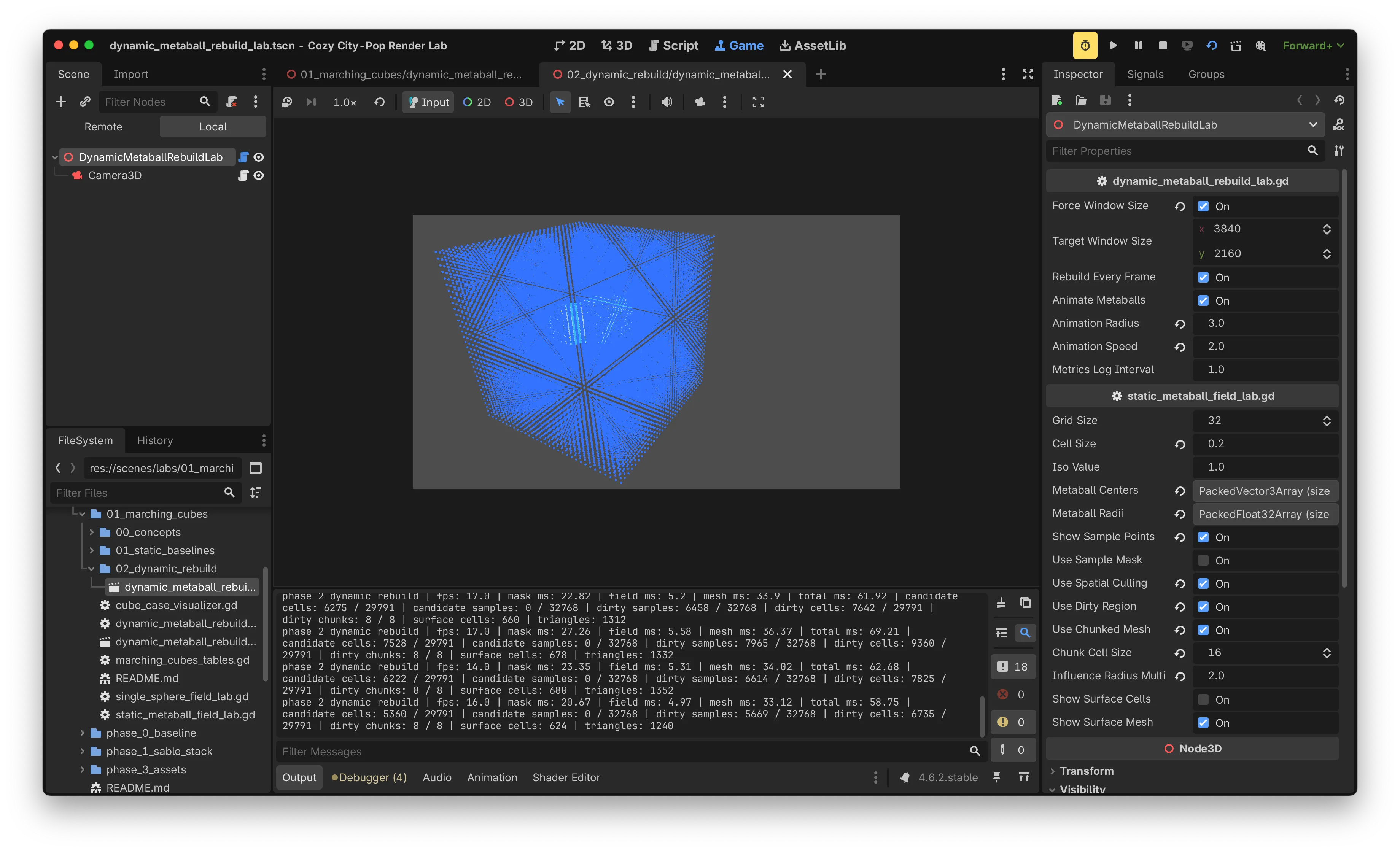The height and width of the screenshot is (852, 1400).
Task: Toggle the list select mode icon
Action: [584, 102]
